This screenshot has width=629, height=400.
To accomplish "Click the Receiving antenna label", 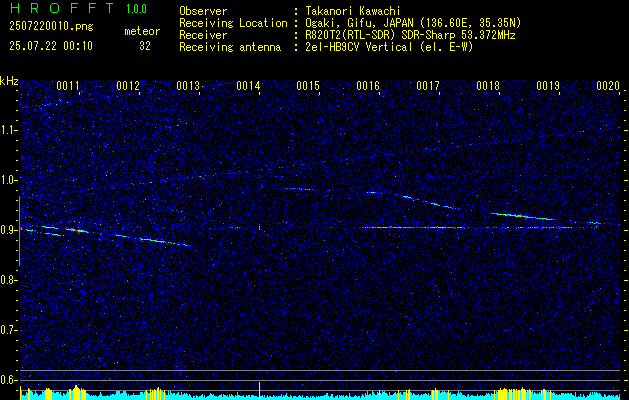I will pyautogui.click(x=230, y=47).
